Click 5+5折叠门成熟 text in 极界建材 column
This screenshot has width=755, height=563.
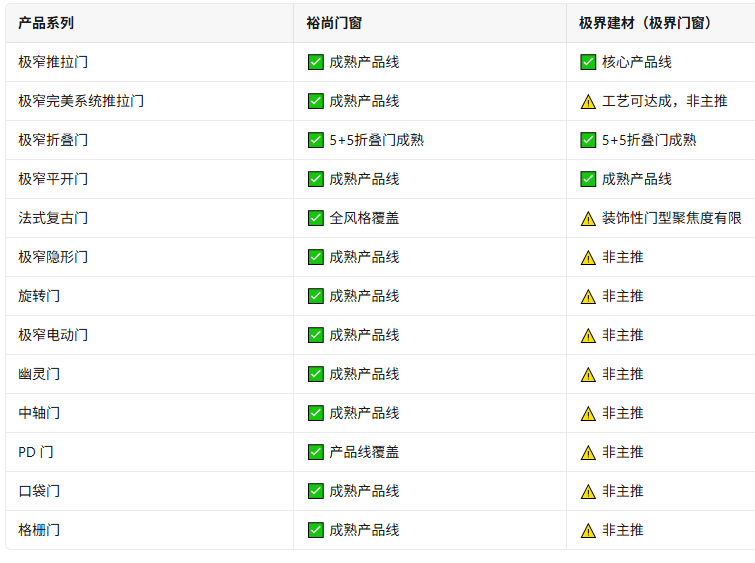(x=649, y=140)
